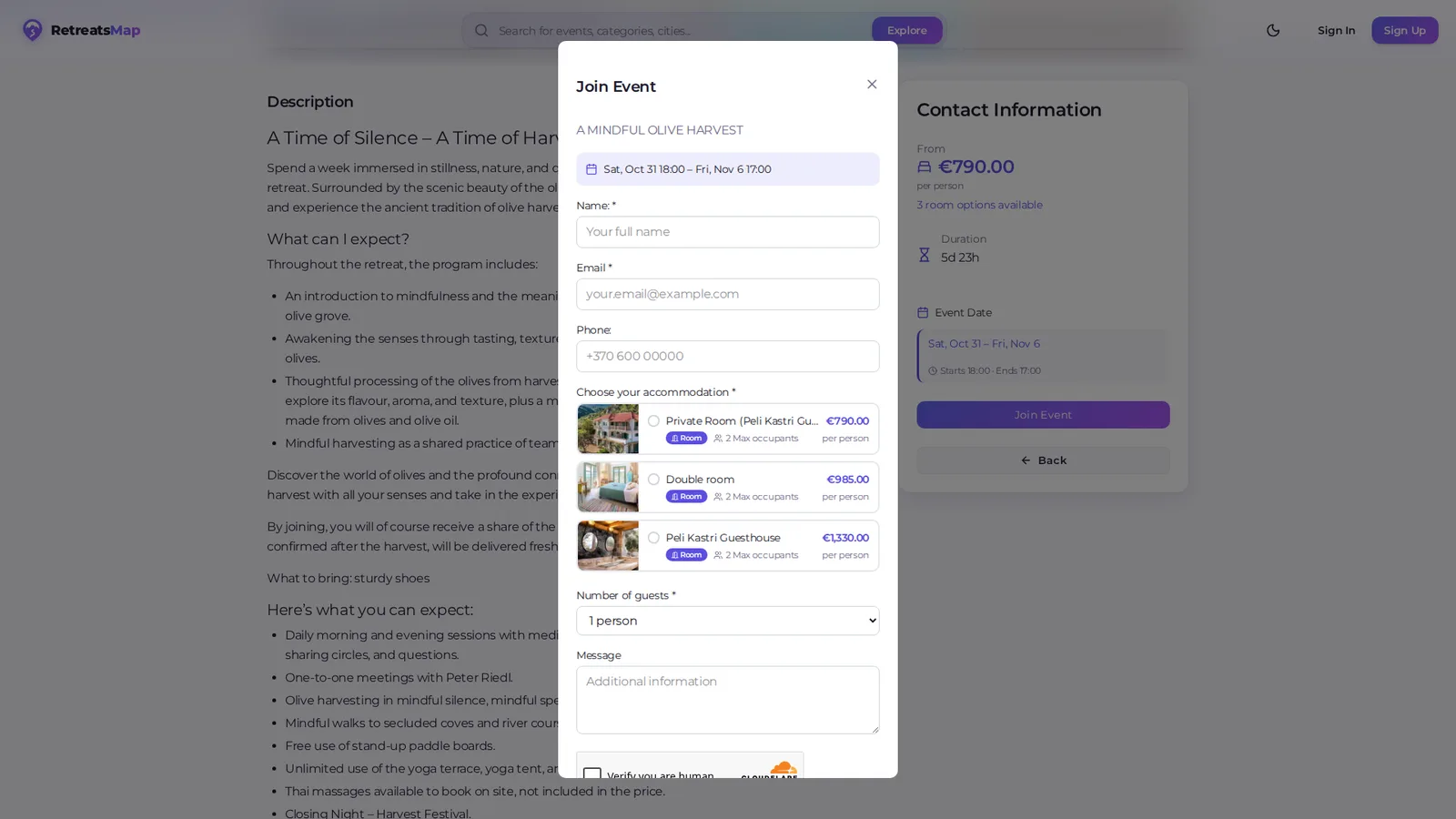
Task: Click the Explore button
Action: pyautogui.click(x=907, y=30)
